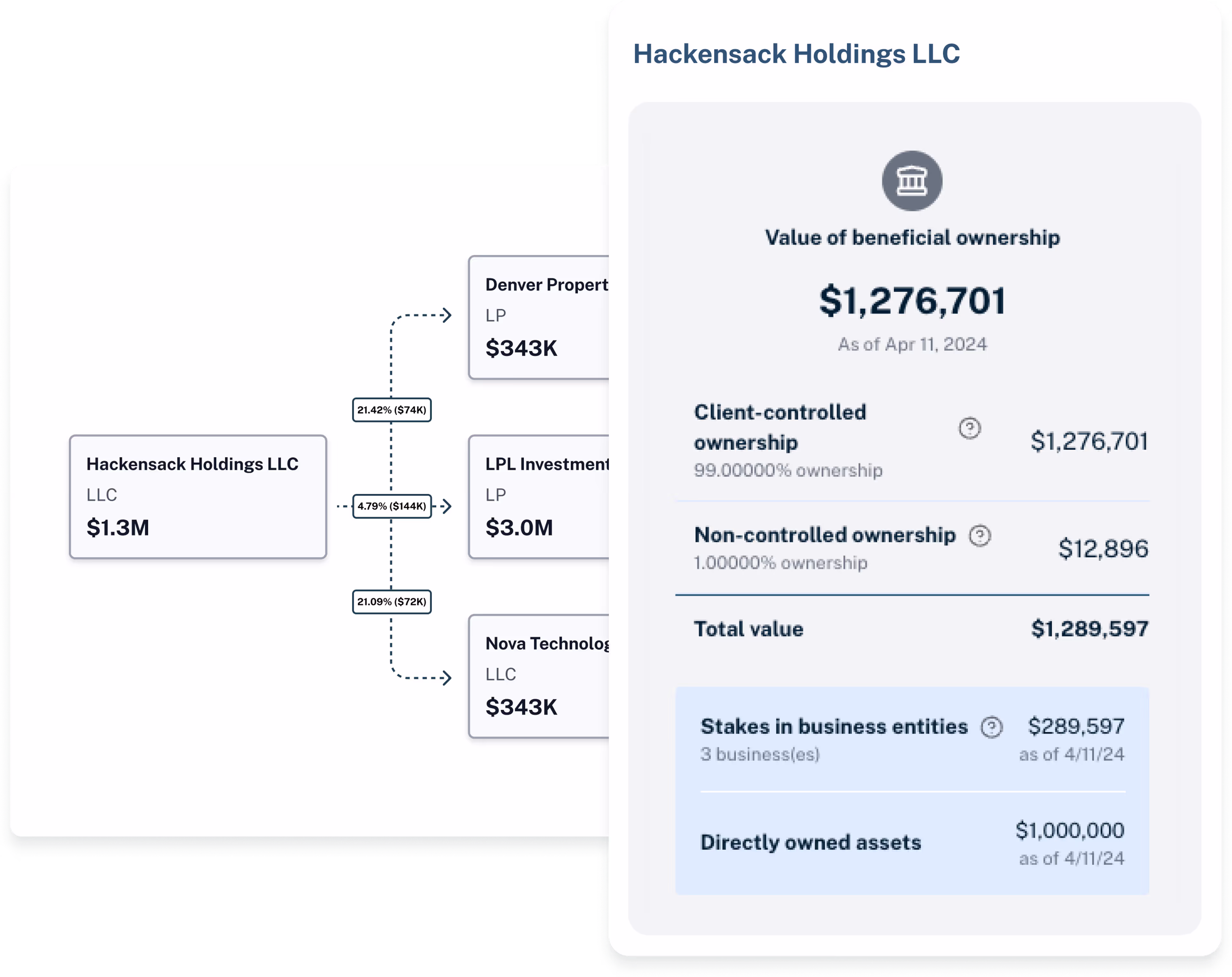Click arrow pointing to LPL Investments node

pos(446,506)
